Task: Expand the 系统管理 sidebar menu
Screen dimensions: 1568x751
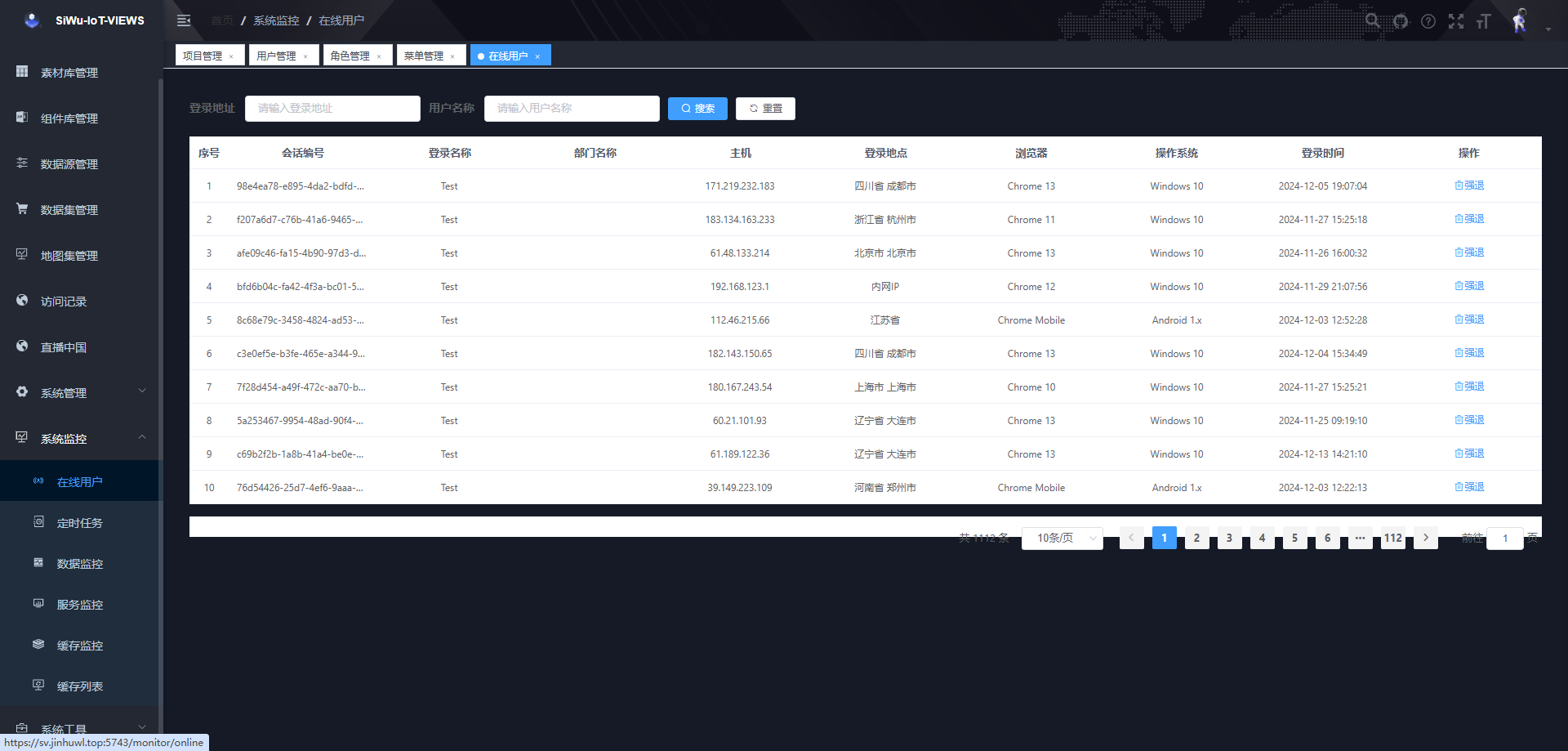Action: coord(80,393)
